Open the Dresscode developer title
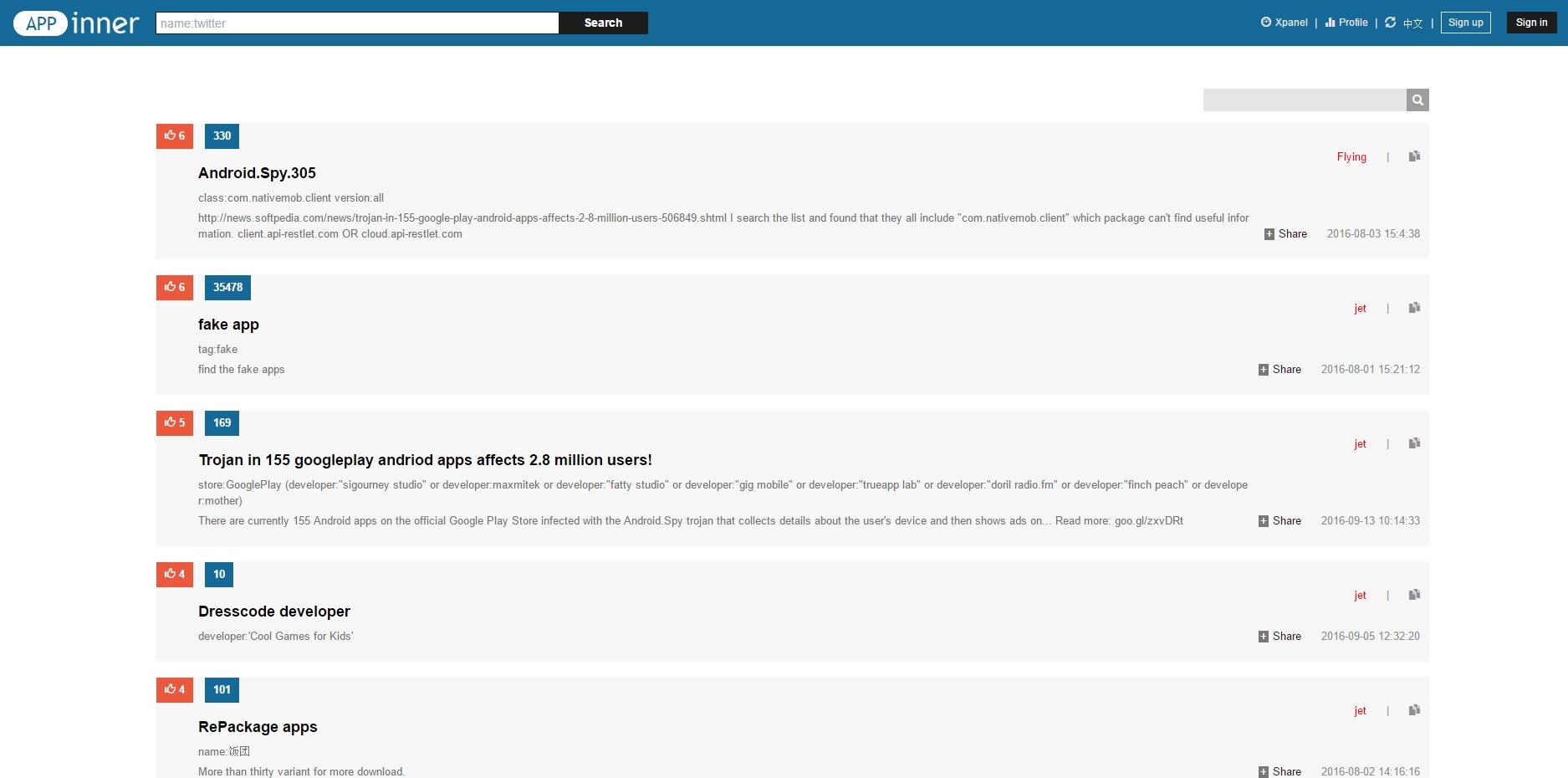1568x778 pixels. [x=274, y=612]
